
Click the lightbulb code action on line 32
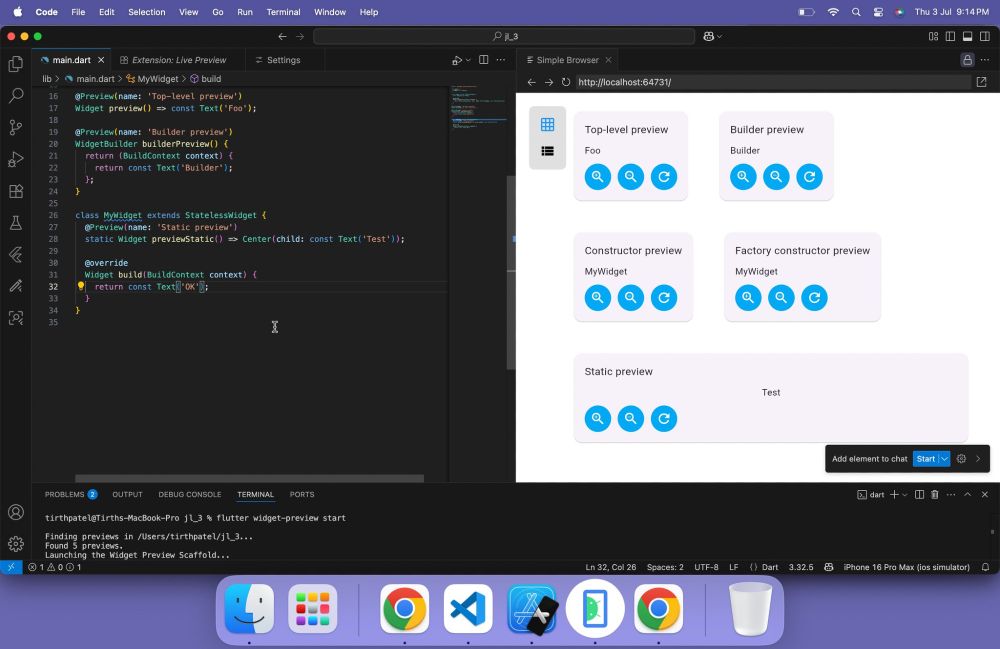pyautogui.click(x=81, y=286)
